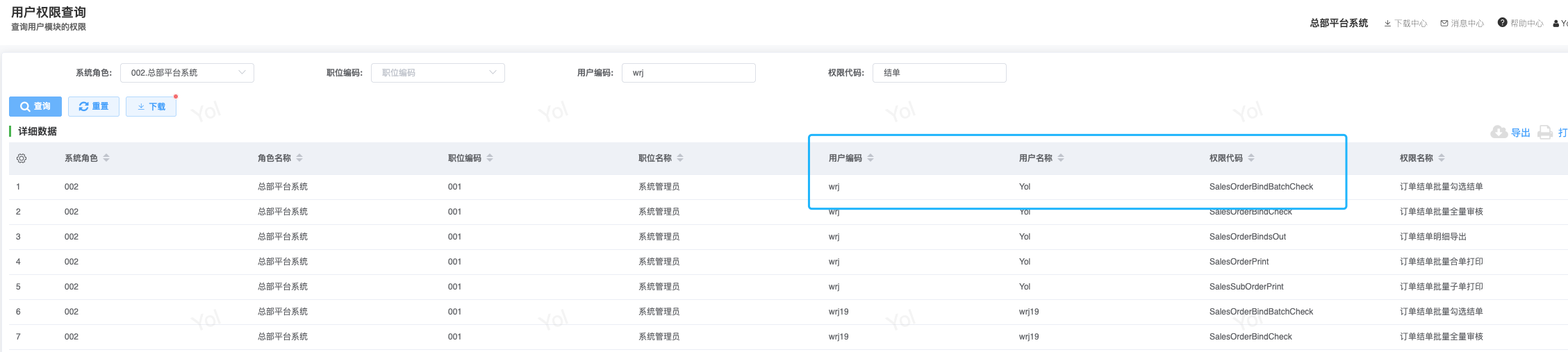Click 总部平台系统 role name in row 2

click(282, 212)
